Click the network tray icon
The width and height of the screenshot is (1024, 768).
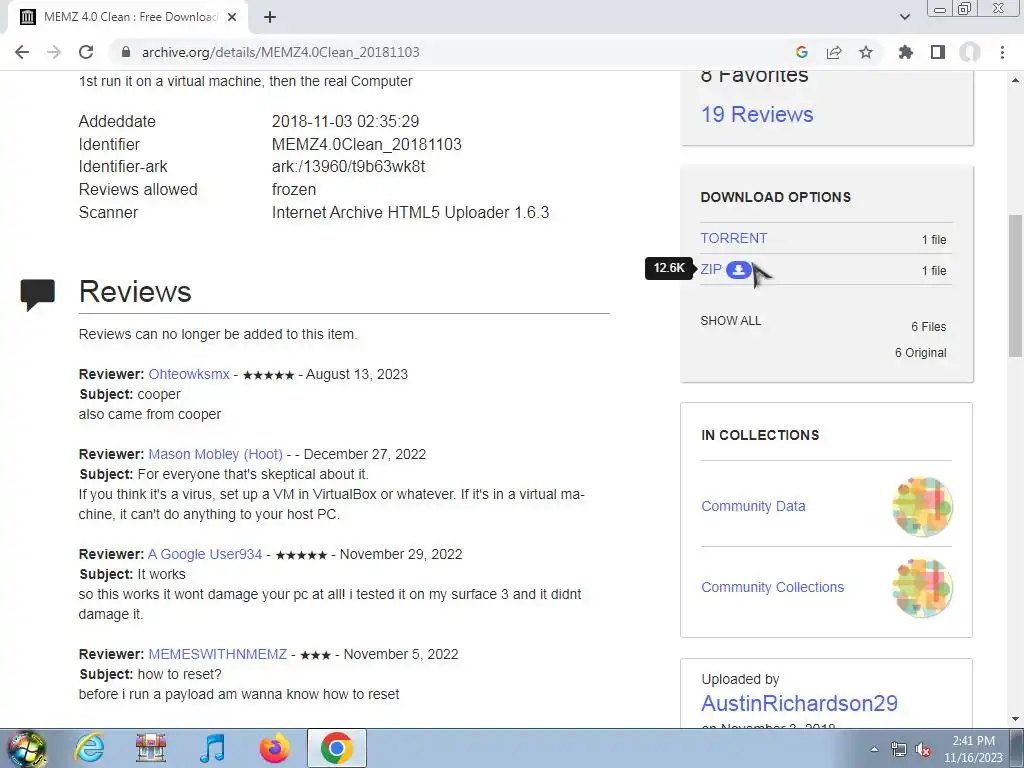[x=899, y=749]
